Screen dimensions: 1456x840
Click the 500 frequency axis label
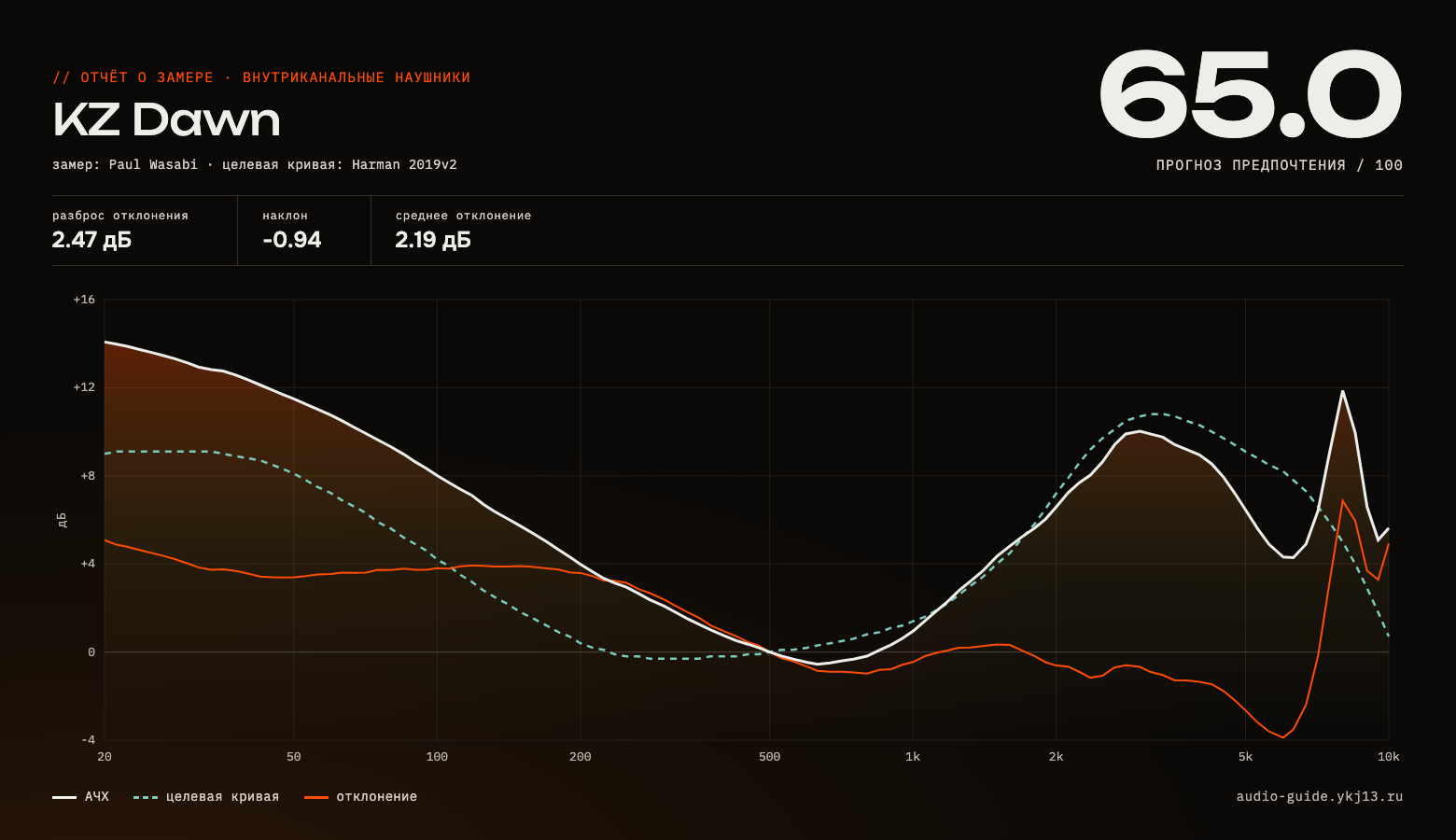[x=770, y=757]
